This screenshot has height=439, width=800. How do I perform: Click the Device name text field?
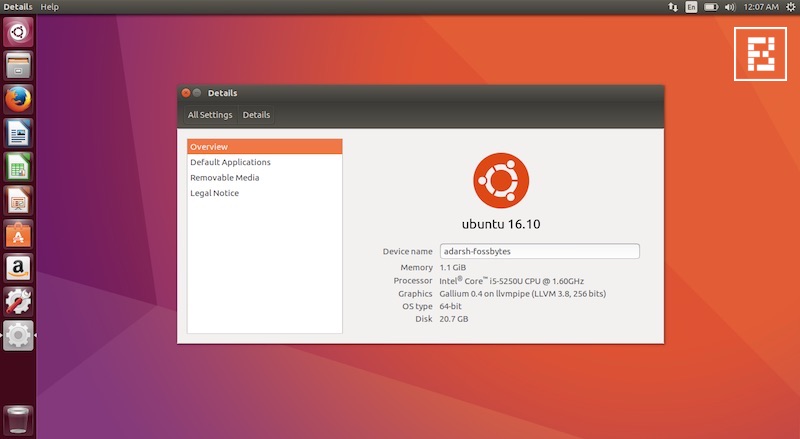pos(539,251)
